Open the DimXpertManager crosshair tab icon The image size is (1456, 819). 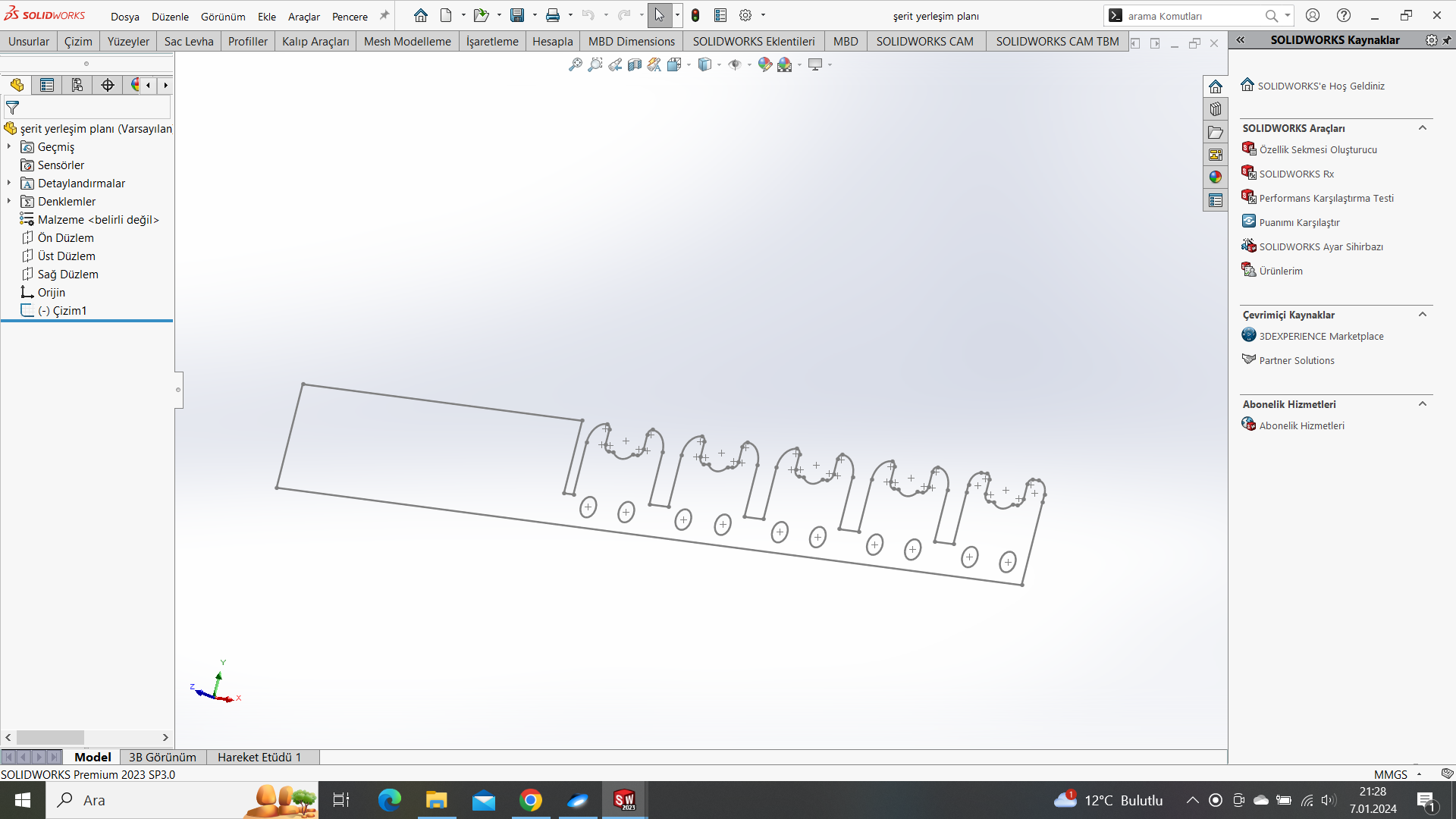tap(108, 85)
